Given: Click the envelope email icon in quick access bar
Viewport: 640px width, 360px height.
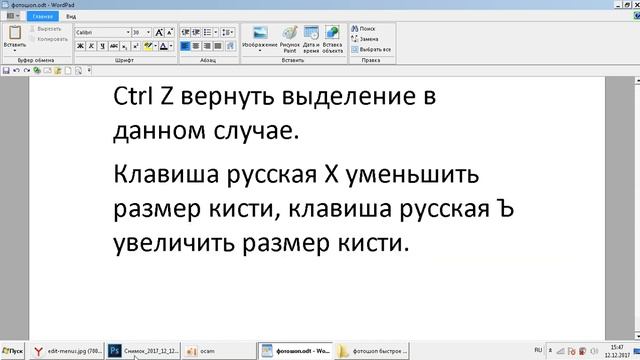Looking at the screenshot, I should pyautogui.click(x=47, y=71).
